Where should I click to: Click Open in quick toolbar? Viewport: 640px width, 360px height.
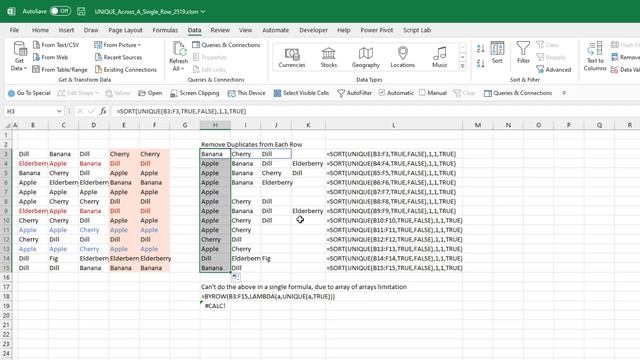coord(150,93)
